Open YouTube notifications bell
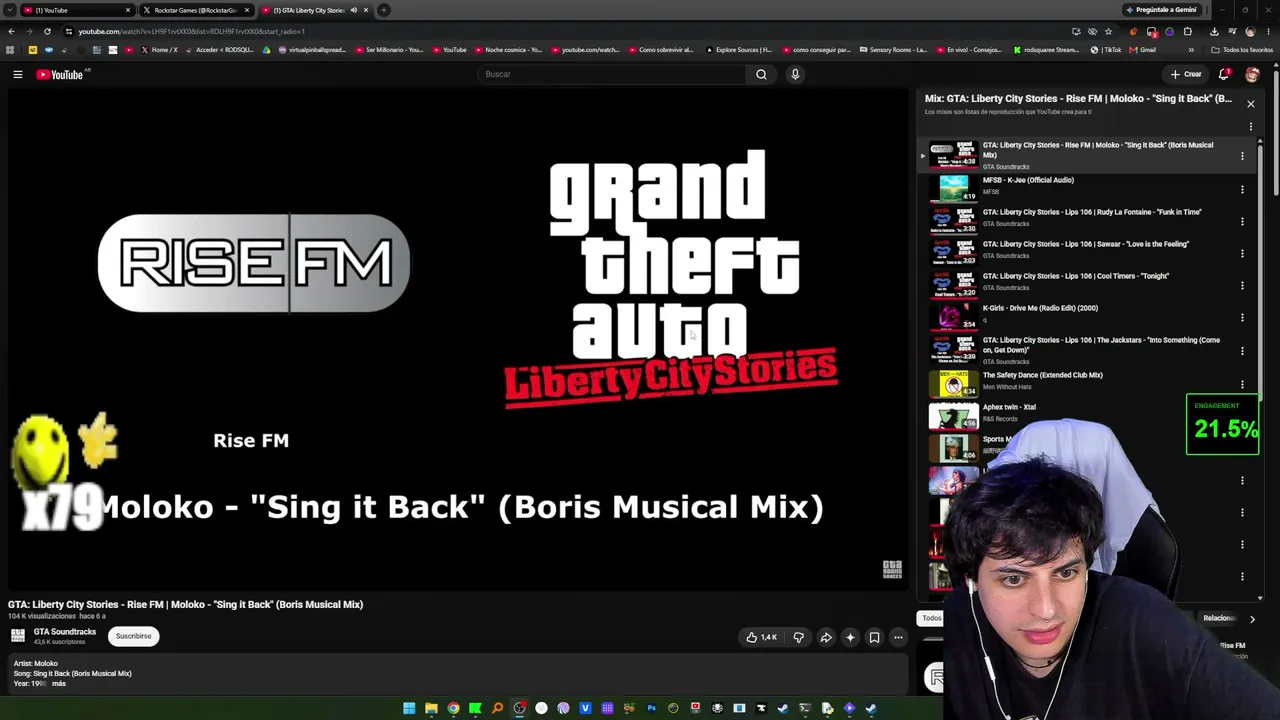1280x720 pixels. pyautogui.click(x=1224, y=74)
